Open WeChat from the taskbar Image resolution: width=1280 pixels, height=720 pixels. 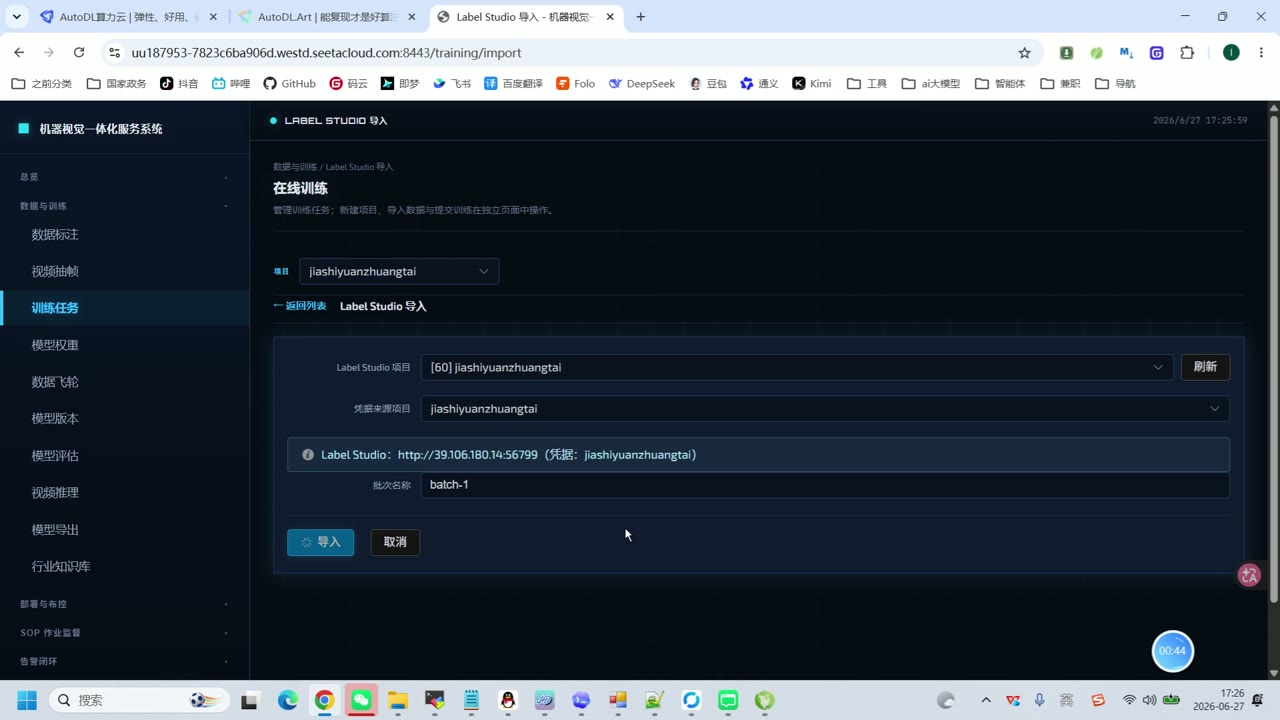pos(361,700)
